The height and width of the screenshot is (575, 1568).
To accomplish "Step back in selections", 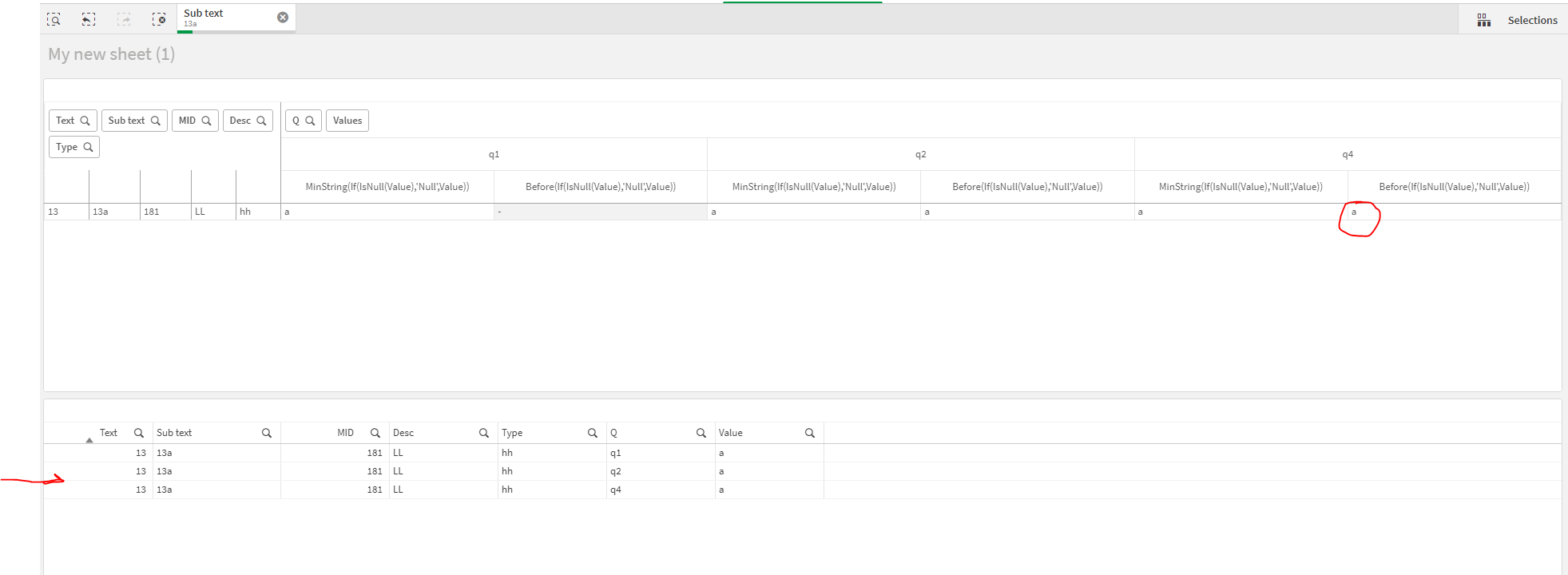I will [89, 19].
